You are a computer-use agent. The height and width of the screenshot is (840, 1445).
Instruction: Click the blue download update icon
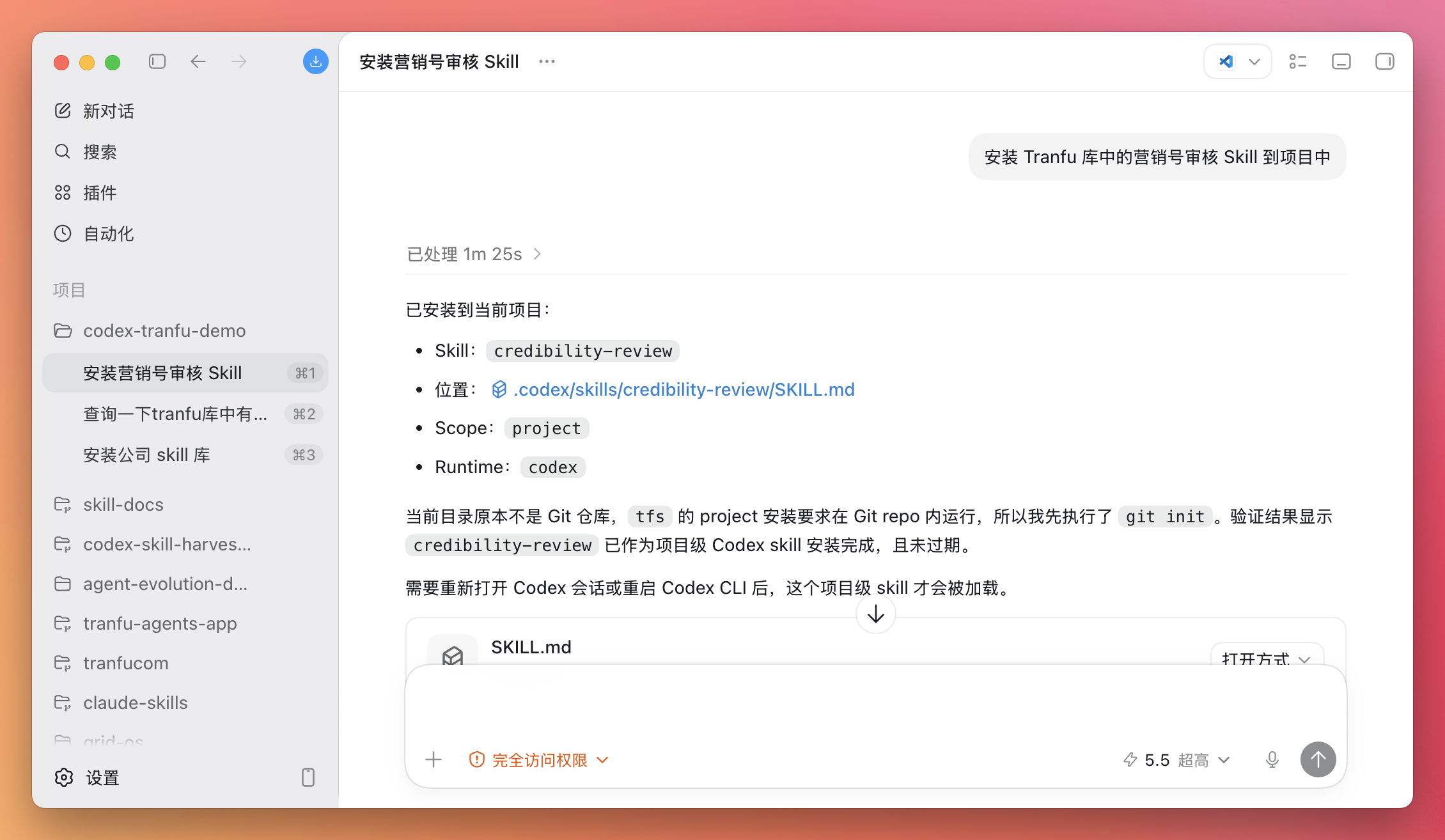pos(315,61)
